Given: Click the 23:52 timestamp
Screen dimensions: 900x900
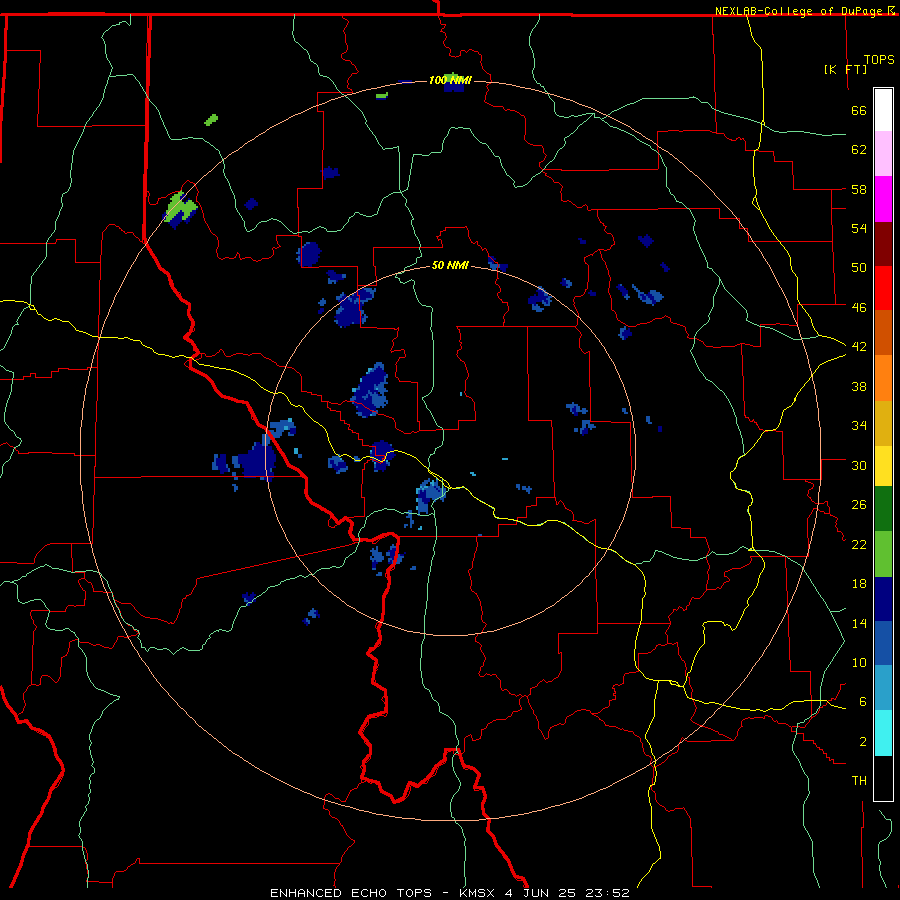Looking at the screenshot, I should [607, 893].
